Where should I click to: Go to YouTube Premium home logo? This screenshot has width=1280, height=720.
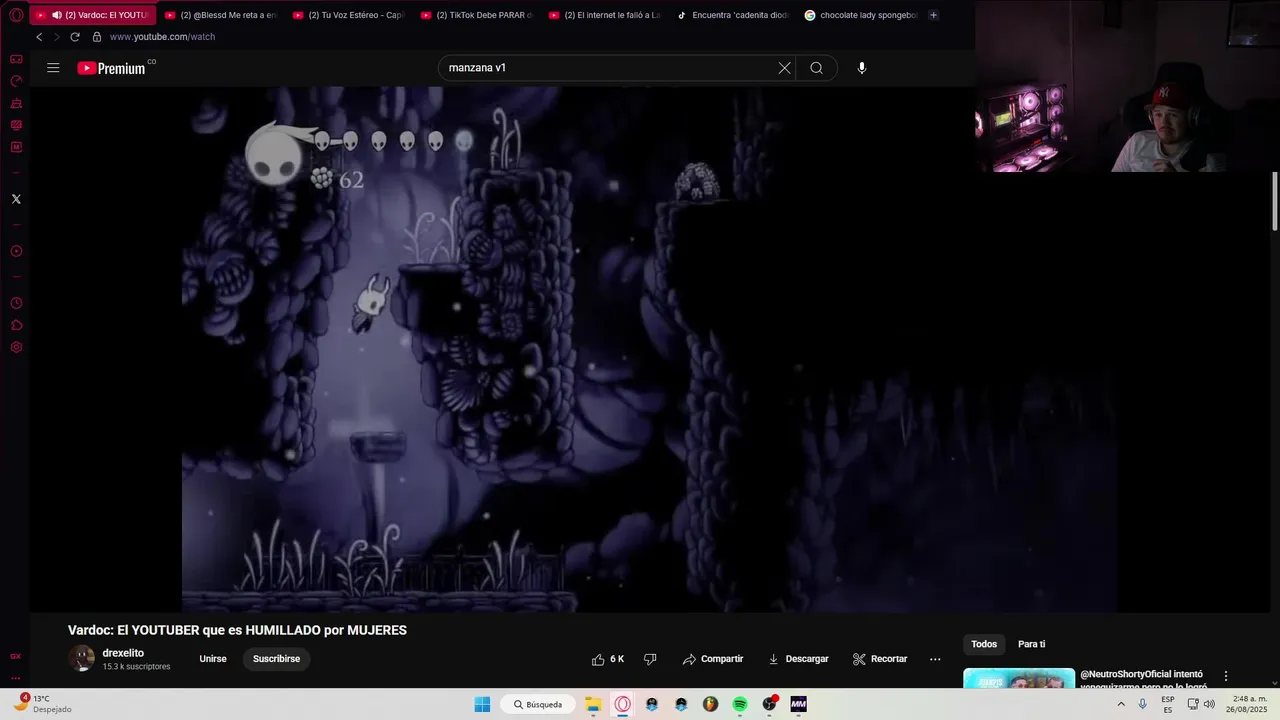coord(112,68)
